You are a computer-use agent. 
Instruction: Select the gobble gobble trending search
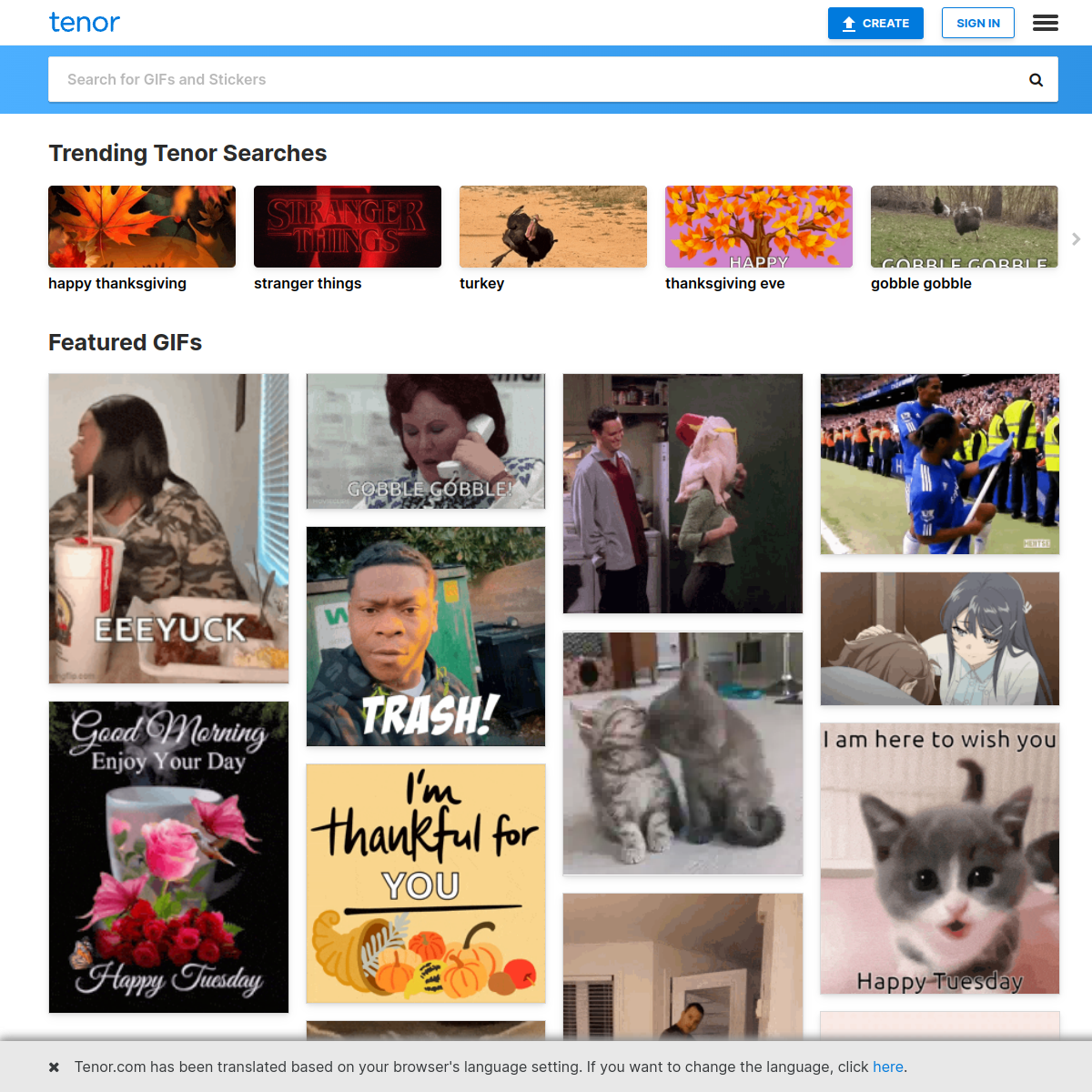pyautogui.click(x=965, y=239)
